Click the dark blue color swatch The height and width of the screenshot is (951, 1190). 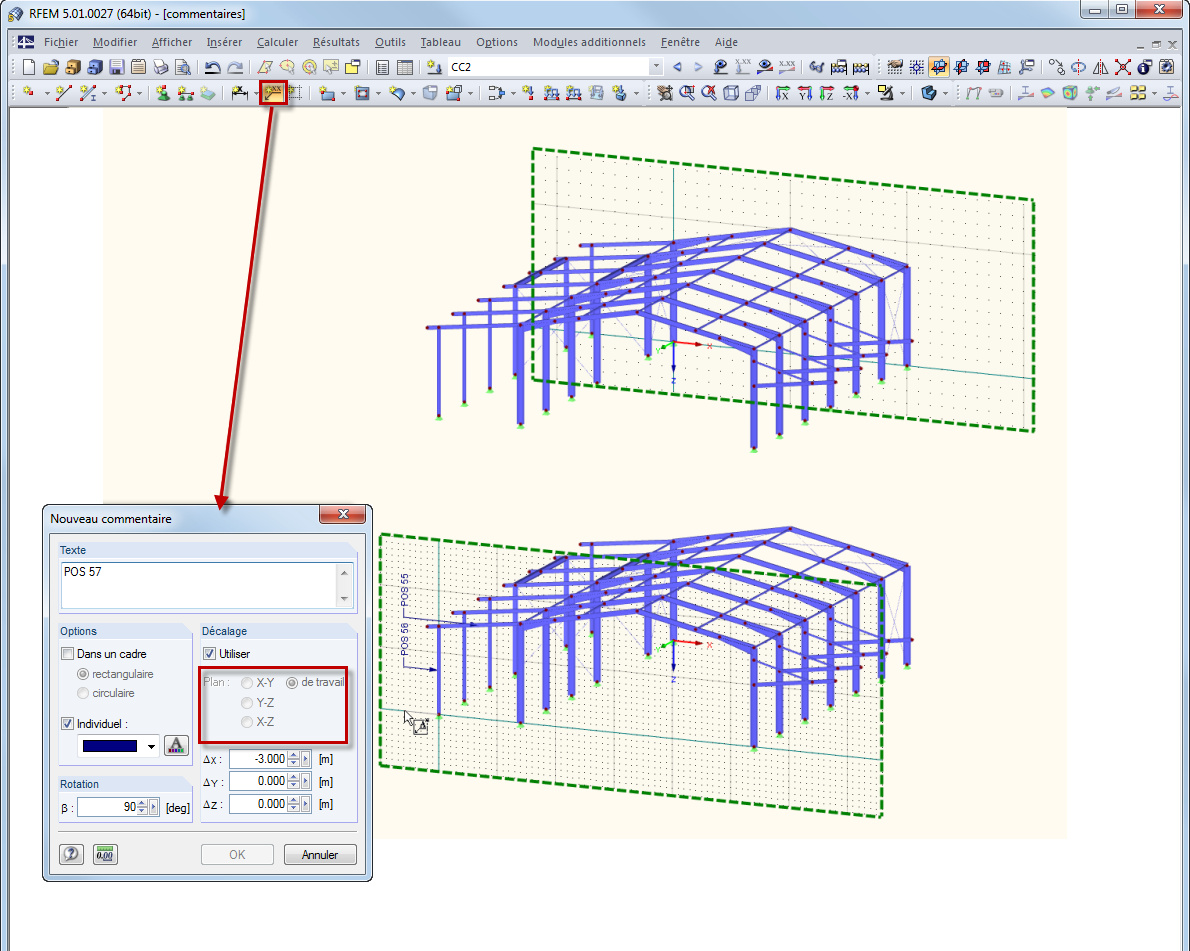click(110, 747)
